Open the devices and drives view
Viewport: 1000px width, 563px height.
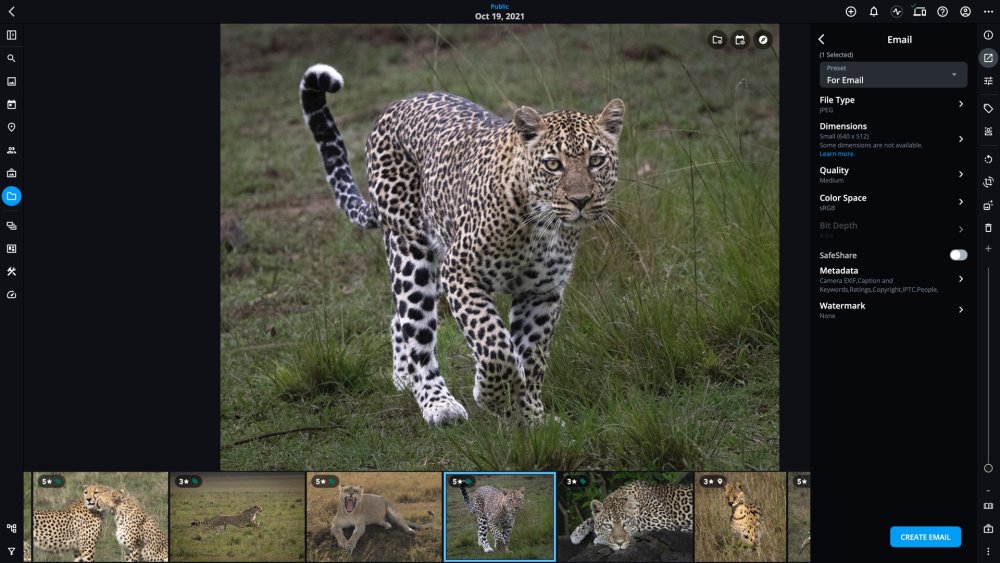[x=11, y=226]
